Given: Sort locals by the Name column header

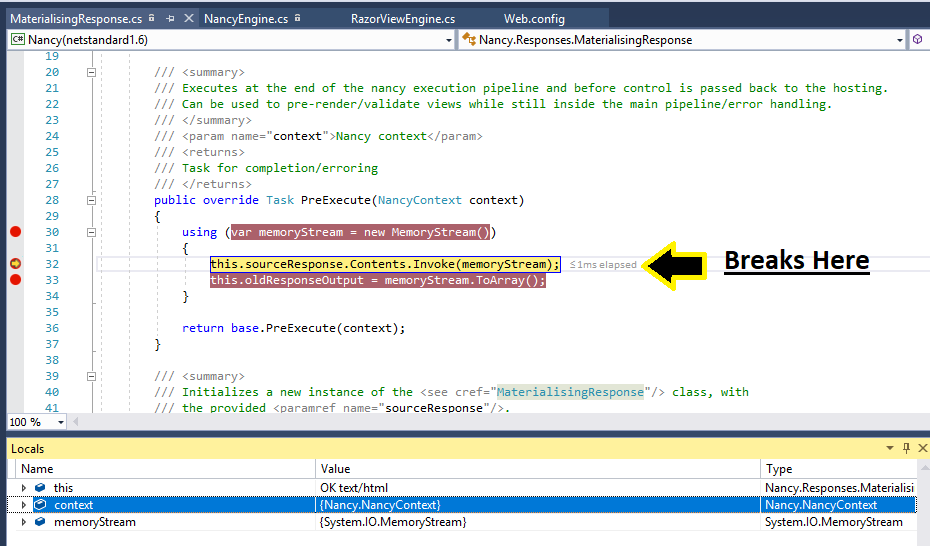Looking at the screenshot, I should (165, 469).
